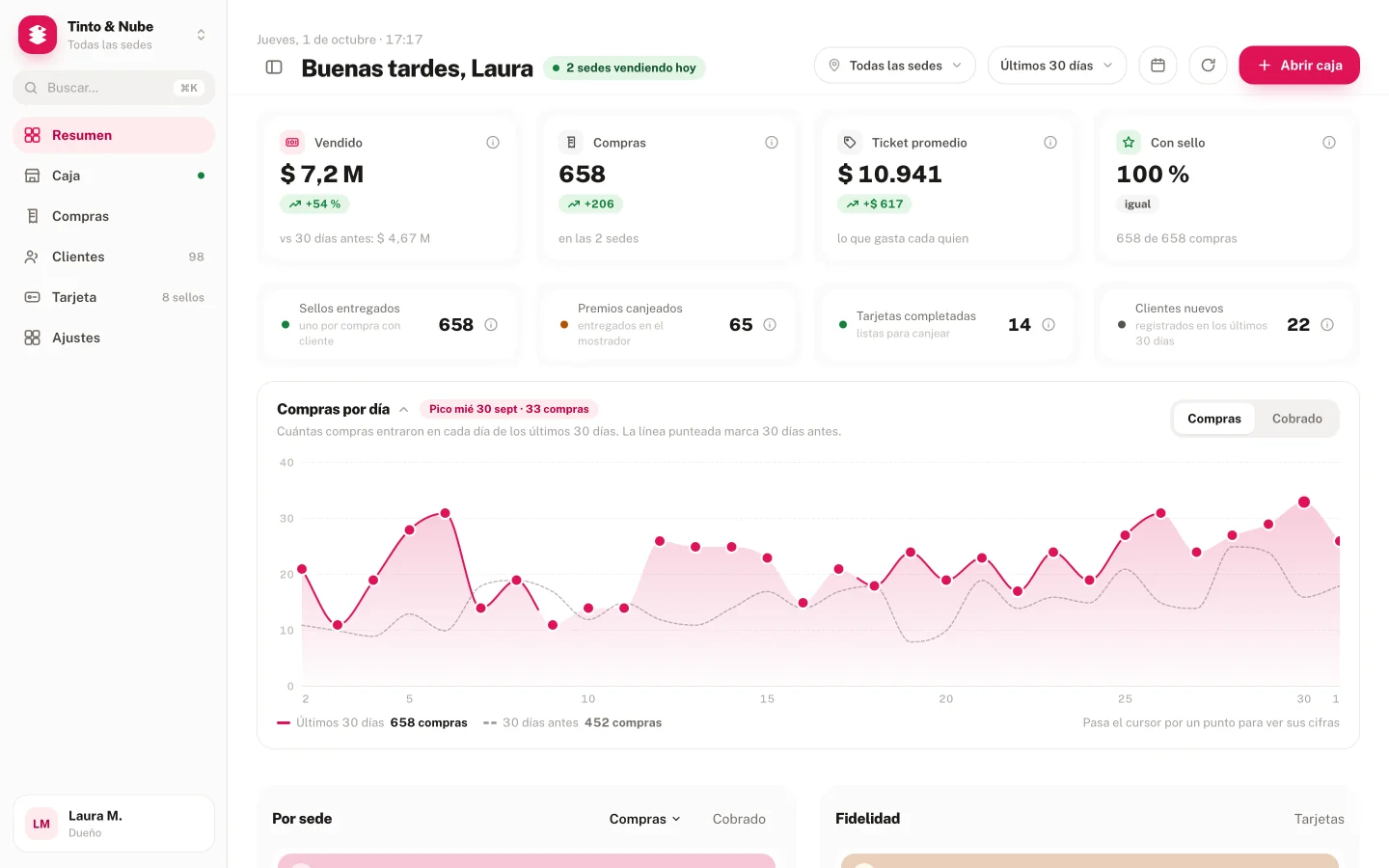The image size is (1389, 868).
Task: Collapse the Compras por día section
Action: [x=403, y=410]
